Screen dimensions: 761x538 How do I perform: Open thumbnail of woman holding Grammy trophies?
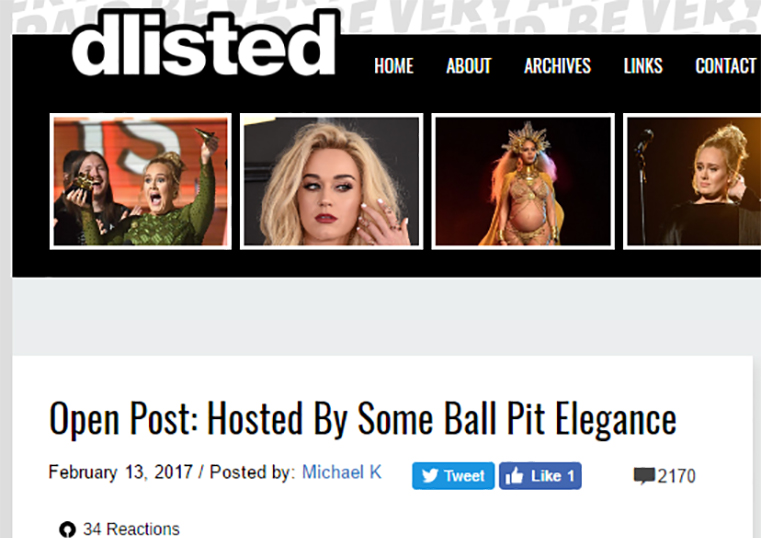[x=140, y=181]
